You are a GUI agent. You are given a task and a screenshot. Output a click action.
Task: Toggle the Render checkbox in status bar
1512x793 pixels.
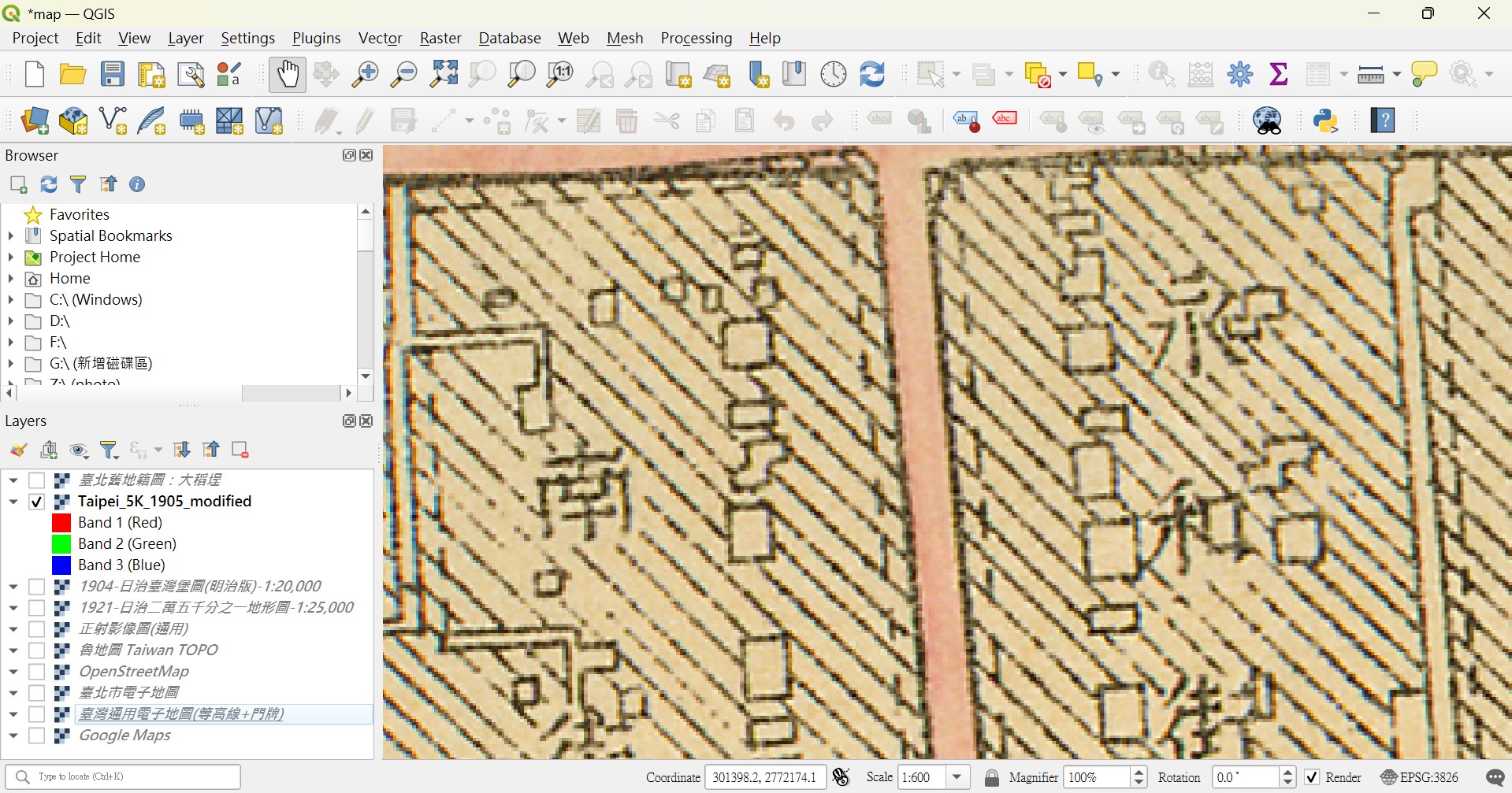(x=1312, y=777)
